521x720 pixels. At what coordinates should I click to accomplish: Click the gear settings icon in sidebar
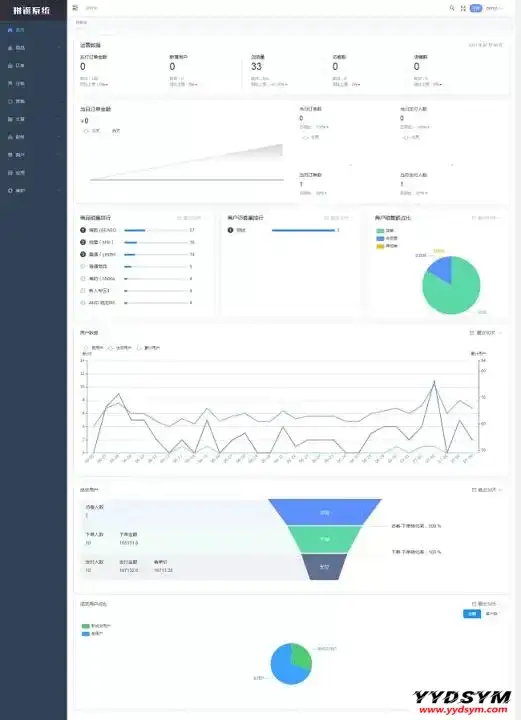[10, 190]
